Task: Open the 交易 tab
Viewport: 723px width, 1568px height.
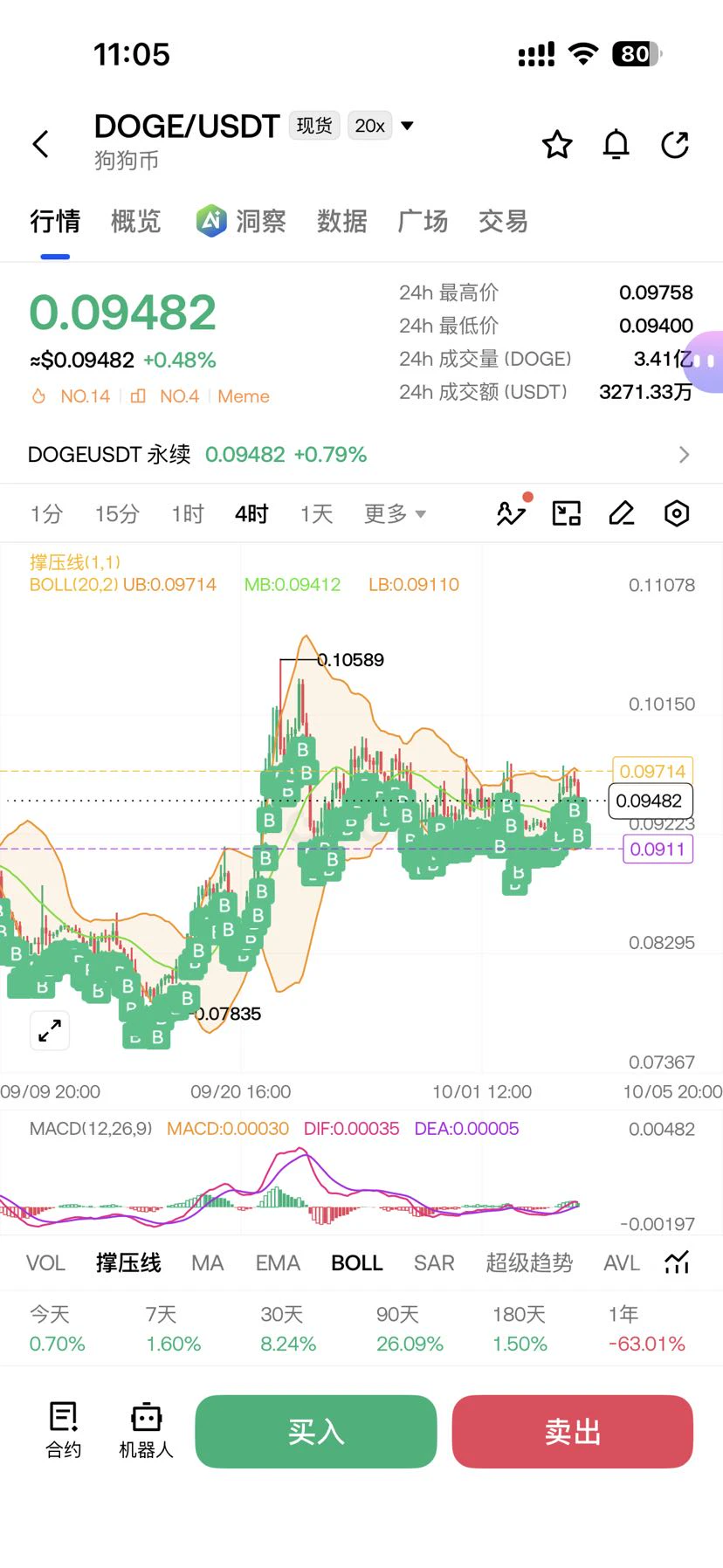Action: [503, 222]
